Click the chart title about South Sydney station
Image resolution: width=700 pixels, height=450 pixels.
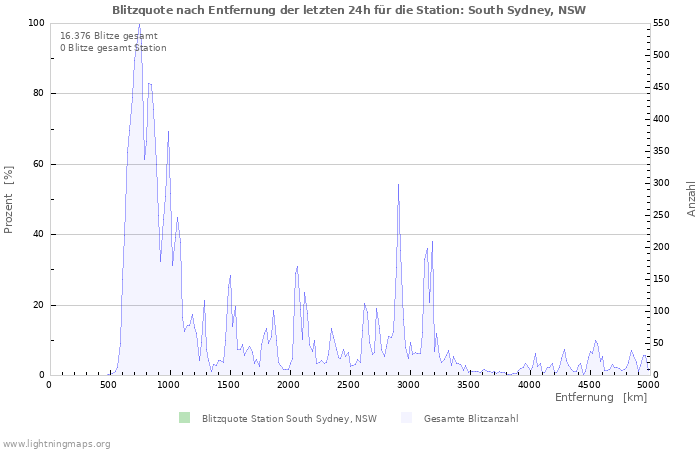click(x=349, y=10)
